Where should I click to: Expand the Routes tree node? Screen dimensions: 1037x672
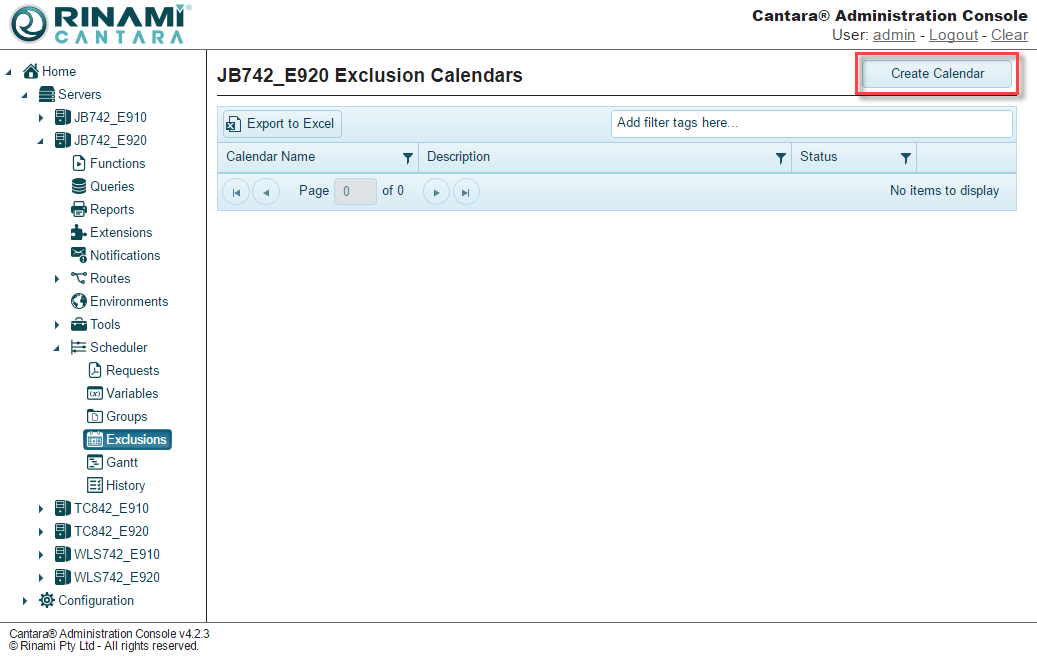[x=57, y=278]
